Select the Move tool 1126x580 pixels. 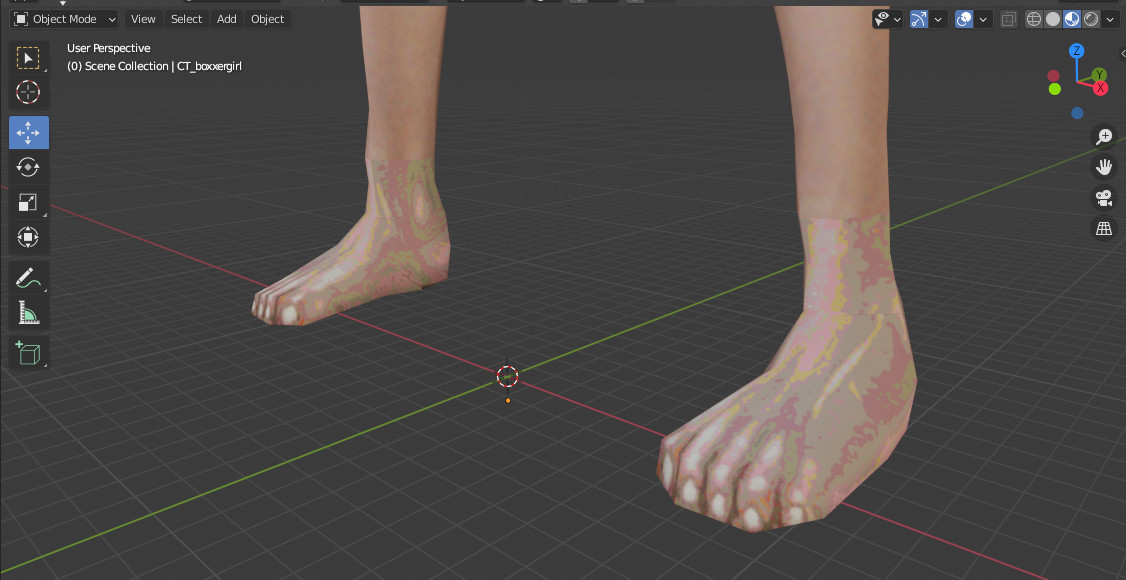(28, 131)
